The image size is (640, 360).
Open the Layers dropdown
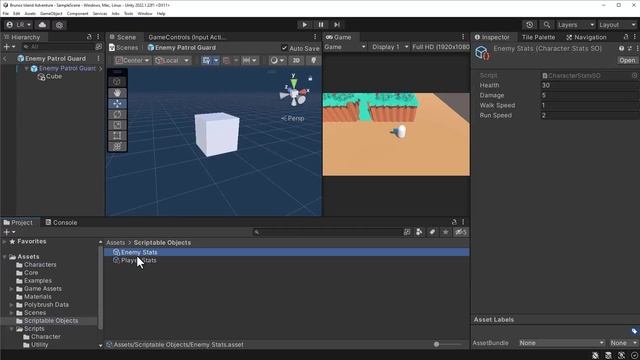pos(576,25)
